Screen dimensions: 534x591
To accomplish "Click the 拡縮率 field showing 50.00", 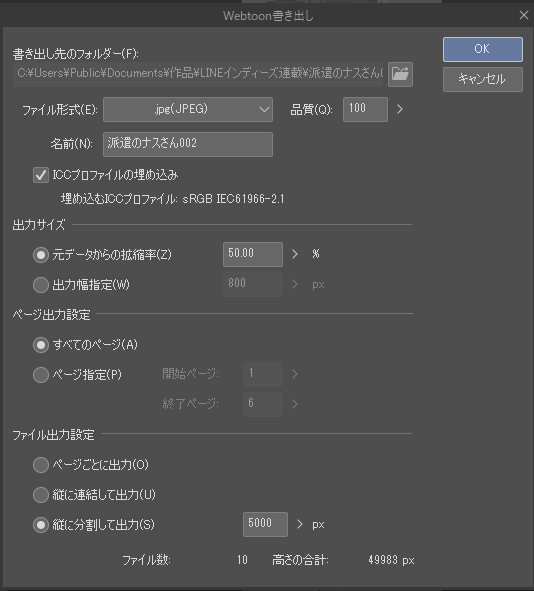I will [x=253, y=254].
